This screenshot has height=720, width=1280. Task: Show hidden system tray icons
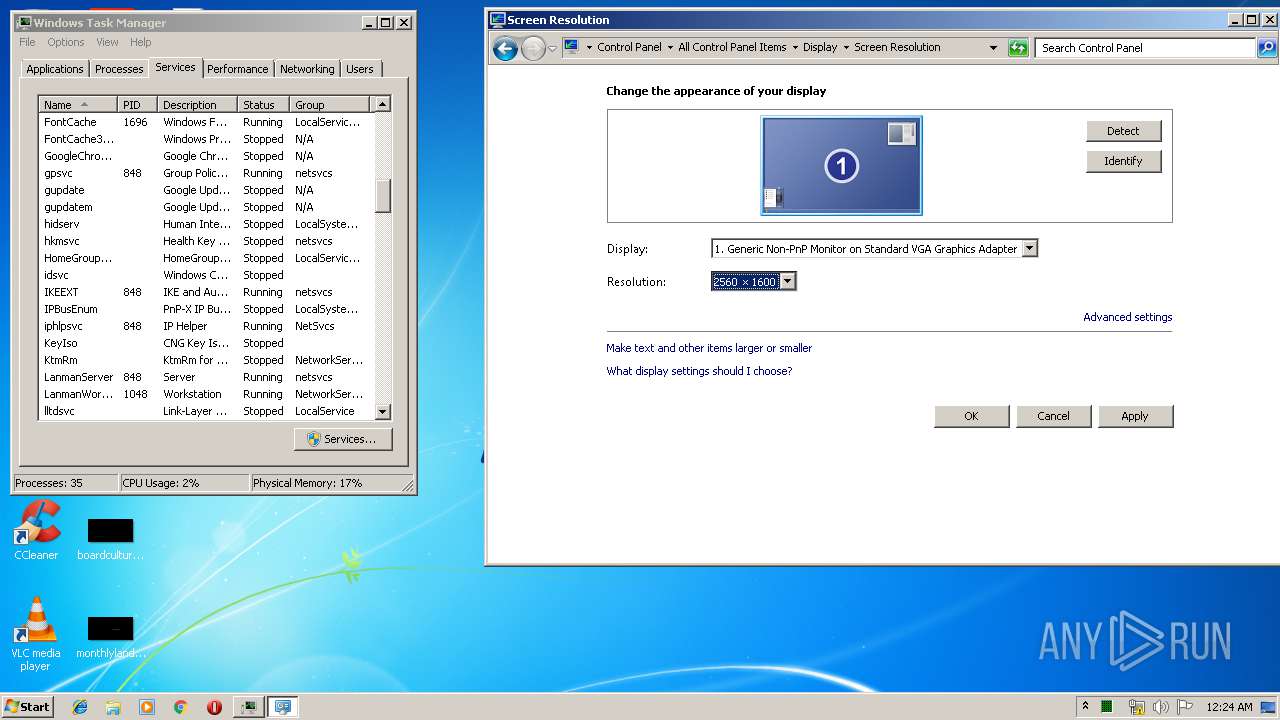pyautogui.click(x=1087, y=707)
